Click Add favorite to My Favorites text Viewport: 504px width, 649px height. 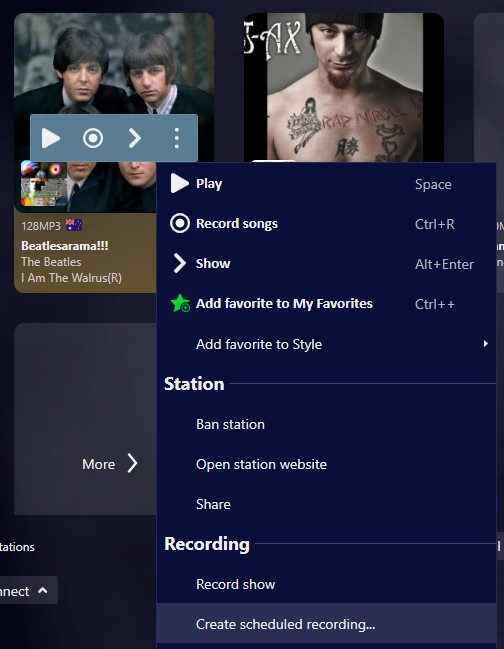[284, 303]
